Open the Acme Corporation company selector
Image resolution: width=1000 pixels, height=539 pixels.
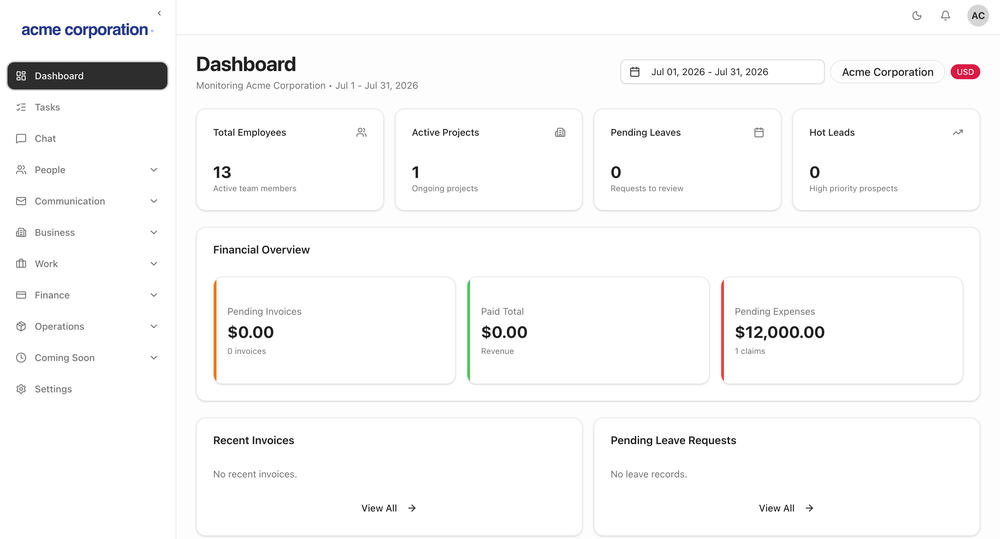point(887,72)
